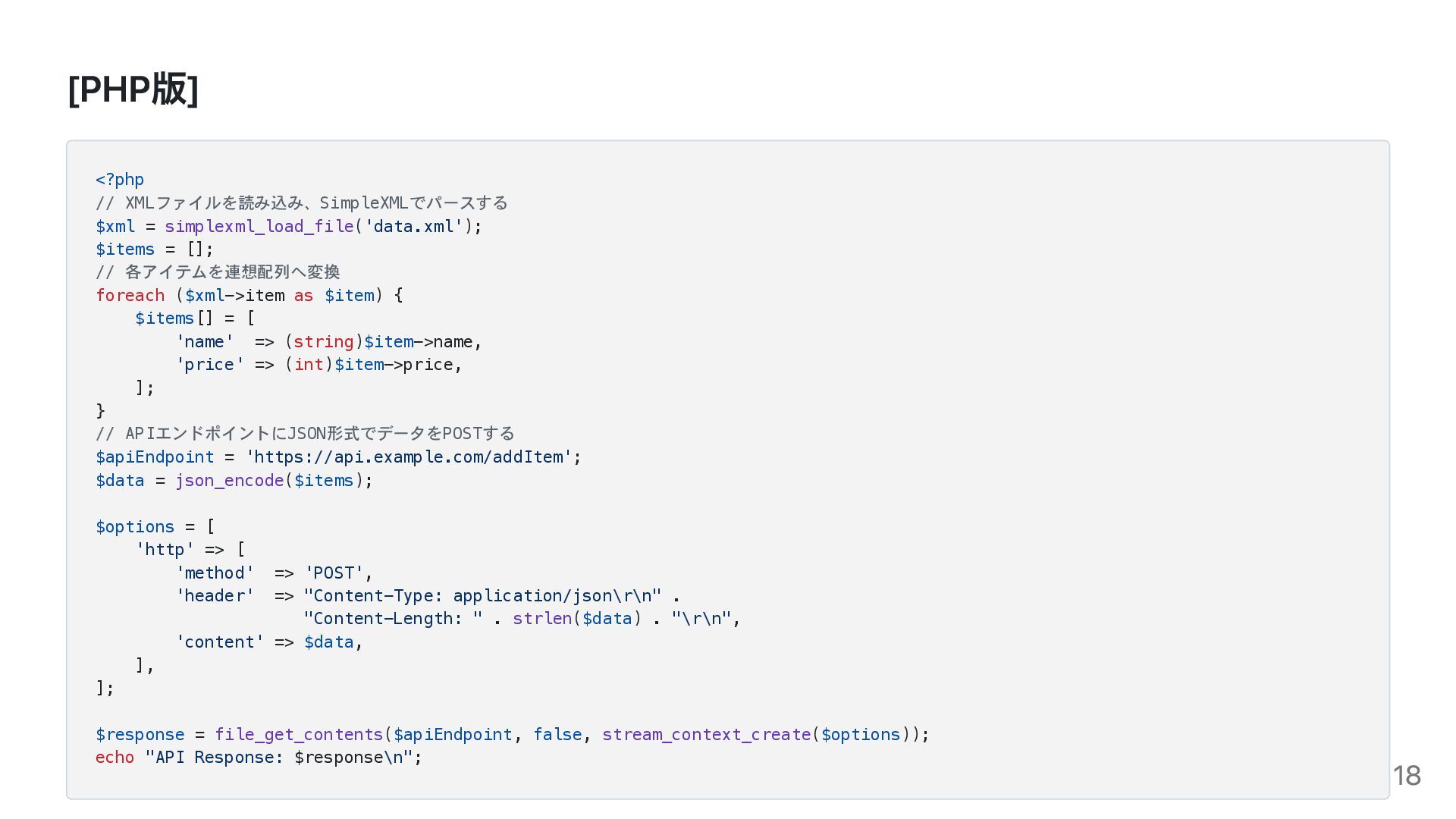Click the (string) type cast
The height and width of the screenshot is (819, 1456).
tap(324, 342)
